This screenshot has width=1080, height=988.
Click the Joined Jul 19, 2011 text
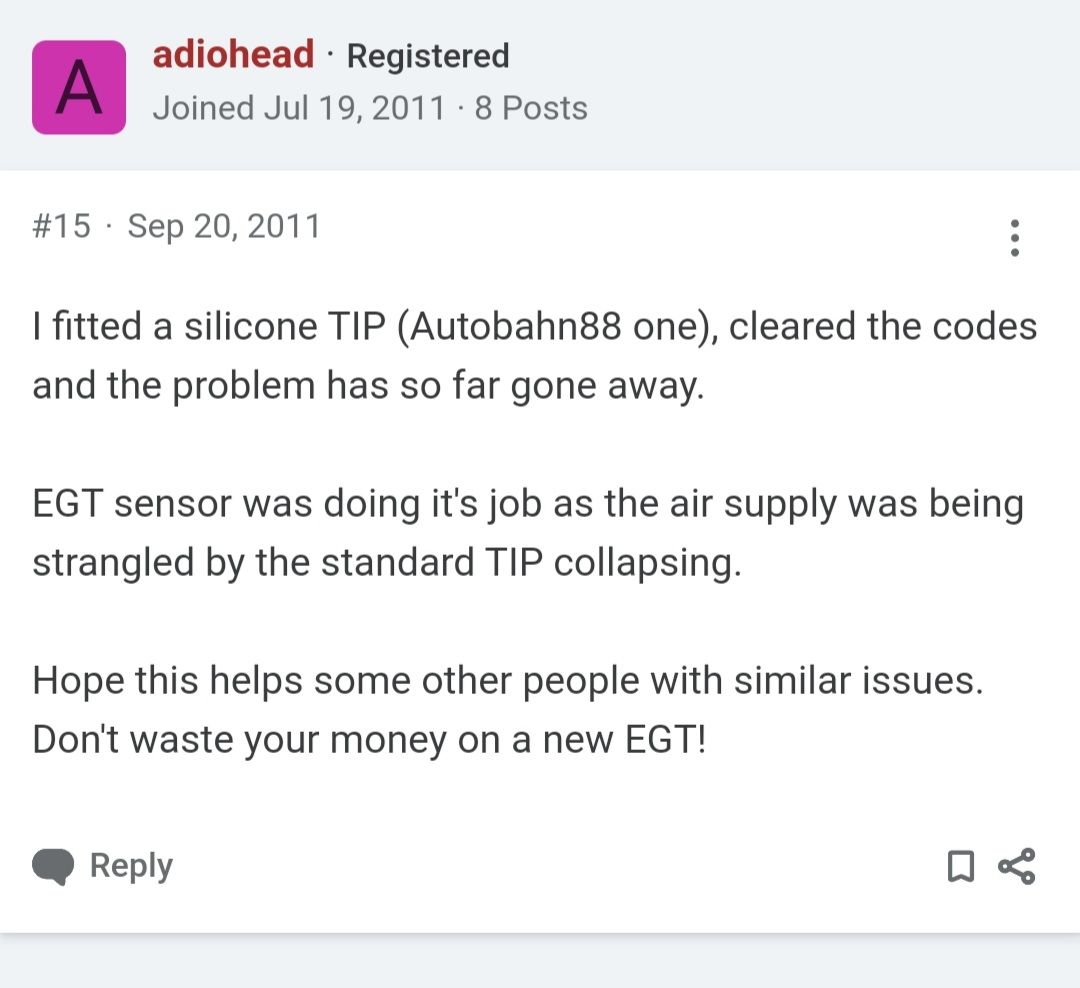click(298, 108)
